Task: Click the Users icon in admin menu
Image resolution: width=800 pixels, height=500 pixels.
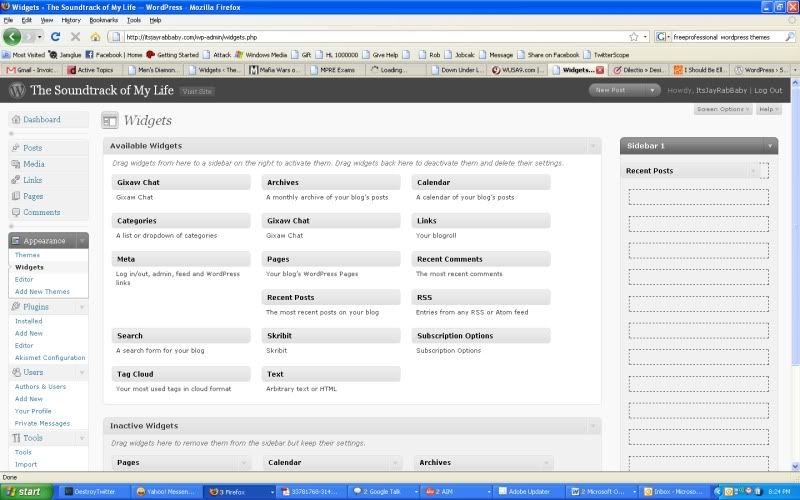Action: [x=15, y=372]
